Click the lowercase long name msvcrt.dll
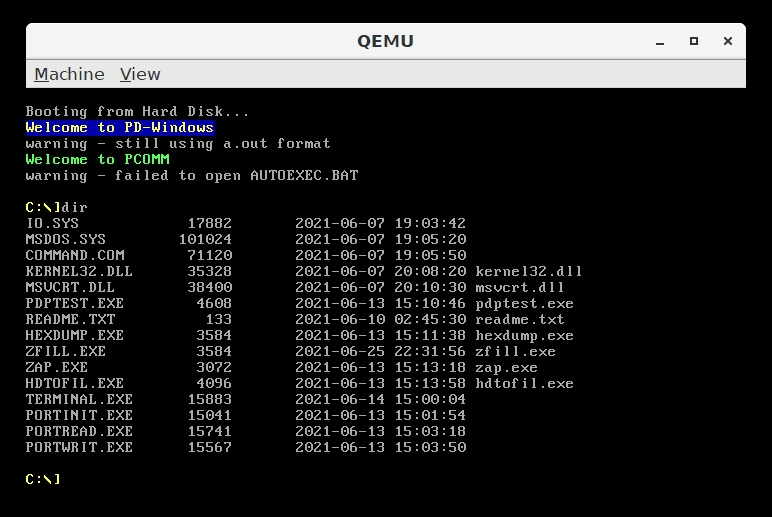The height and width of the screenshot is (517, 772). pyautogui.click(x=520, y=288)
